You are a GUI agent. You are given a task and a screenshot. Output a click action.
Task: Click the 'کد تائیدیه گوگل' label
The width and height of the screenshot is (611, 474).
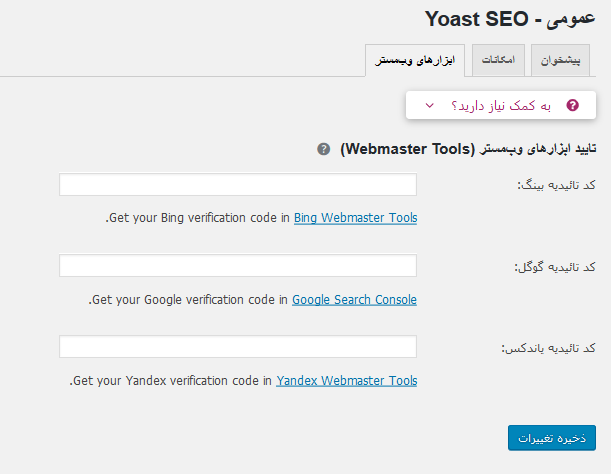click(x=555, y=267)
